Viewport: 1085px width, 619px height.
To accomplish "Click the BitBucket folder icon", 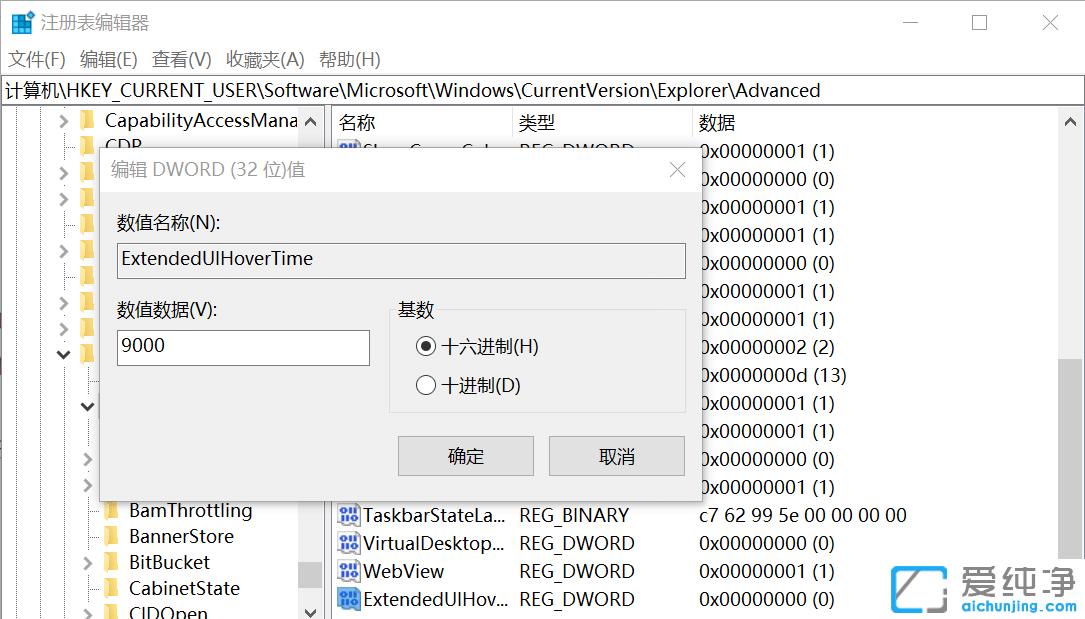I will click(113, 562).
